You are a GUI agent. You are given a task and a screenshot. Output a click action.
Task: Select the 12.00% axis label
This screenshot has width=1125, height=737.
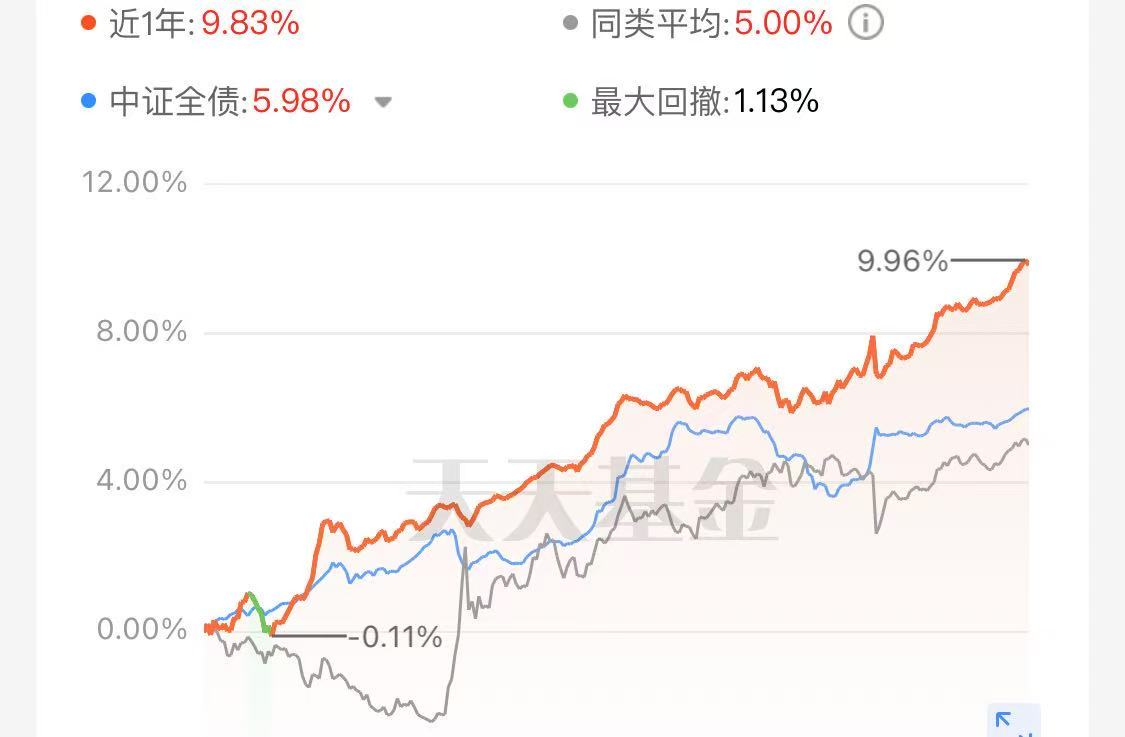coord(134,182)
